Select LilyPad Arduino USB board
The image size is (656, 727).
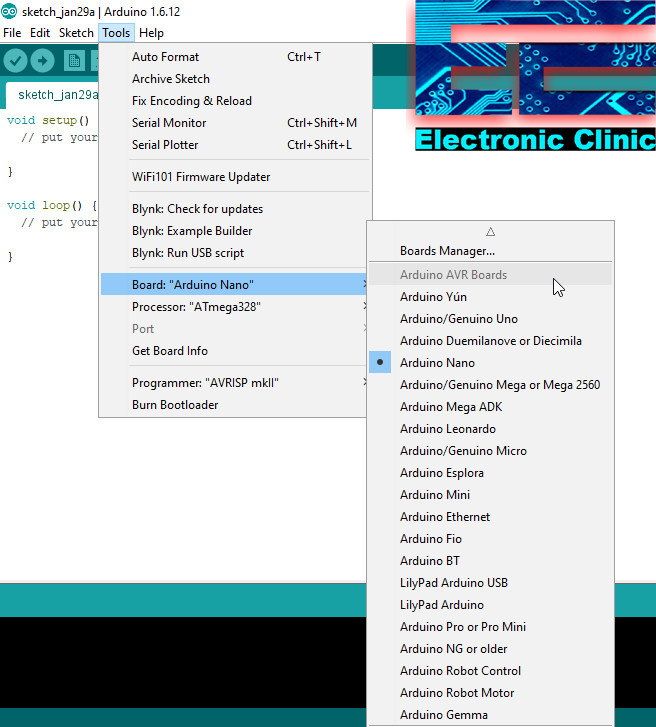point(491,583)
